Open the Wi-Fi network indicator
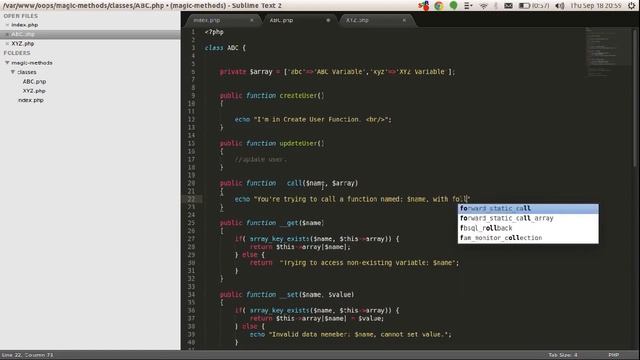The width and height of the screenshot is (640, 360). coord(484,6)
